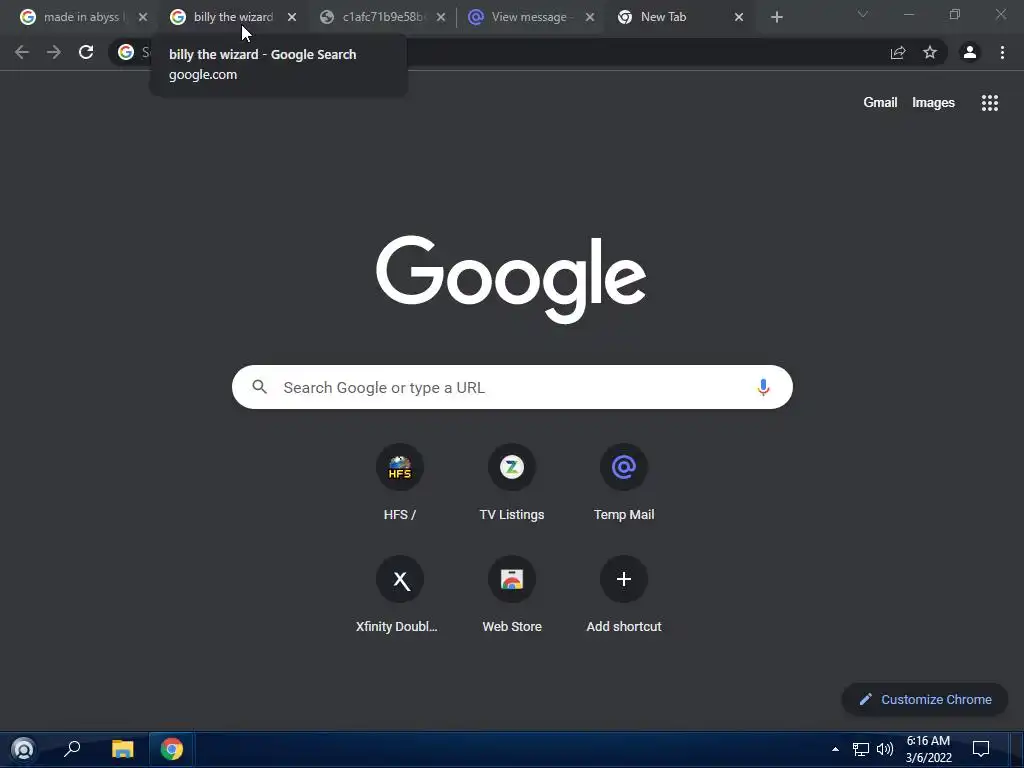Bookmark this tab with star icon
1024x768 pixels.
[x=930, y=52]
